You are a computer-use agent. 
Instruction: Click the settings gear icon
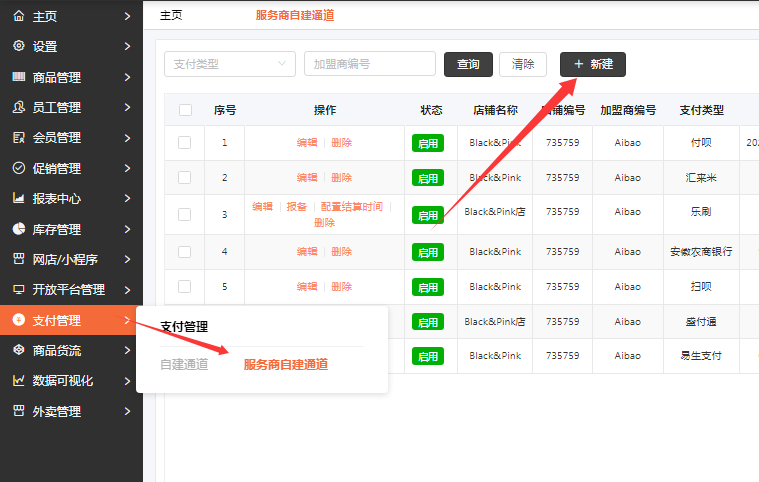pyautogui.click(x=18, y=46)
